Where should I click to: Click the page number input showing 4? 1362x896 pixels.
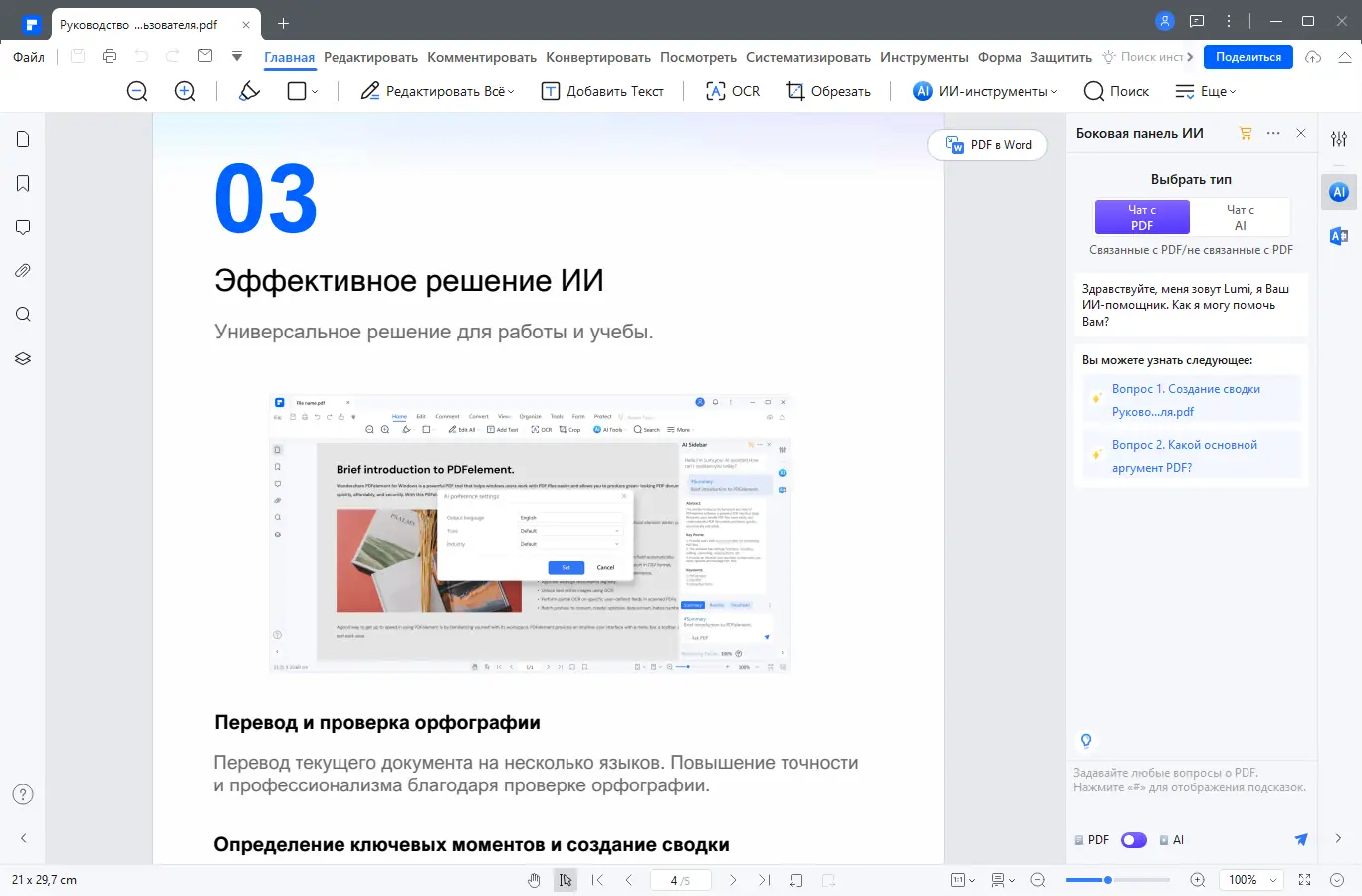(680, 880)
